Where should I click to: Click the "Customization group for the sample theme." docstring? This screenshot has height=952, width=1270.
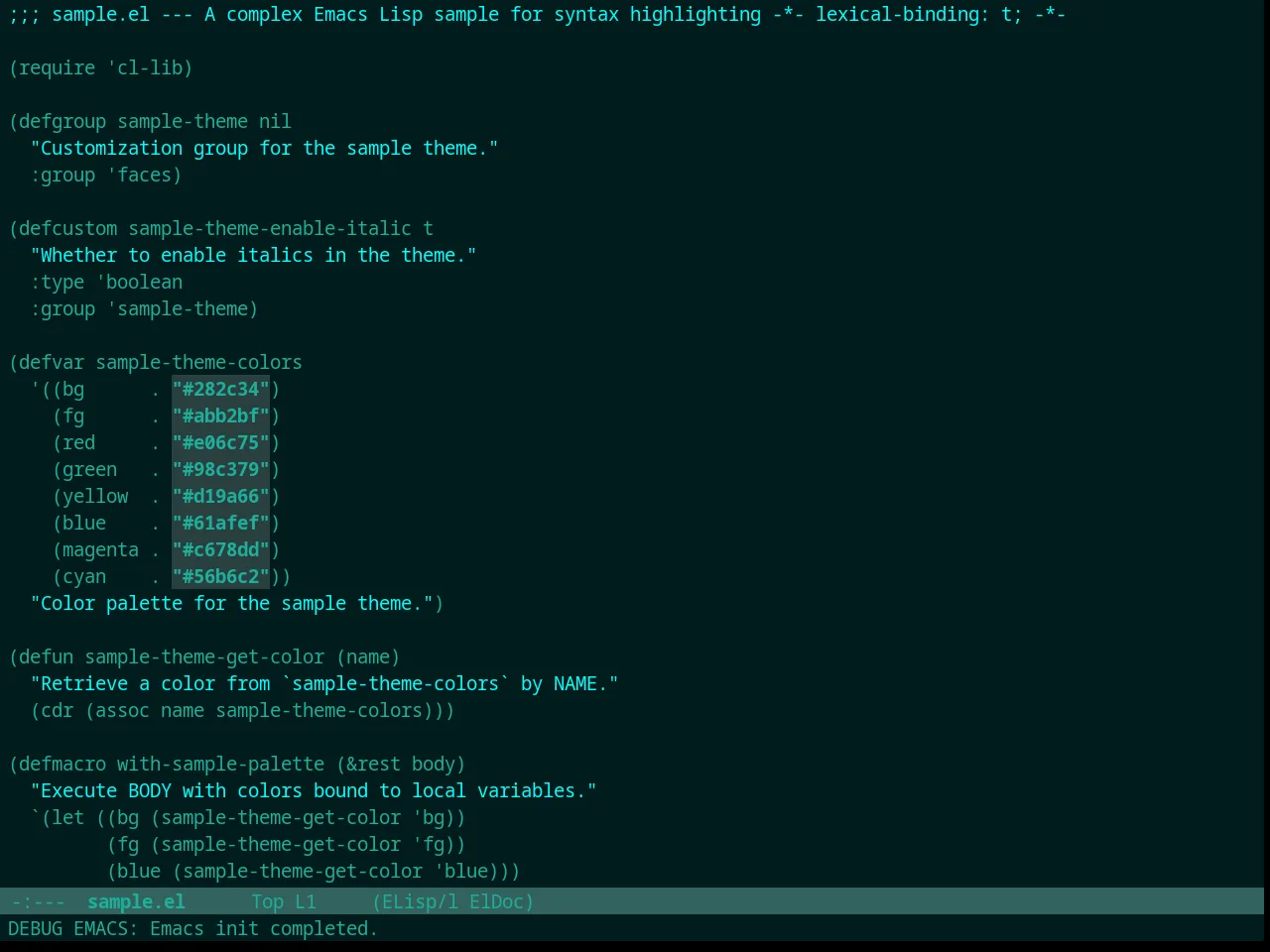[264, 148]
